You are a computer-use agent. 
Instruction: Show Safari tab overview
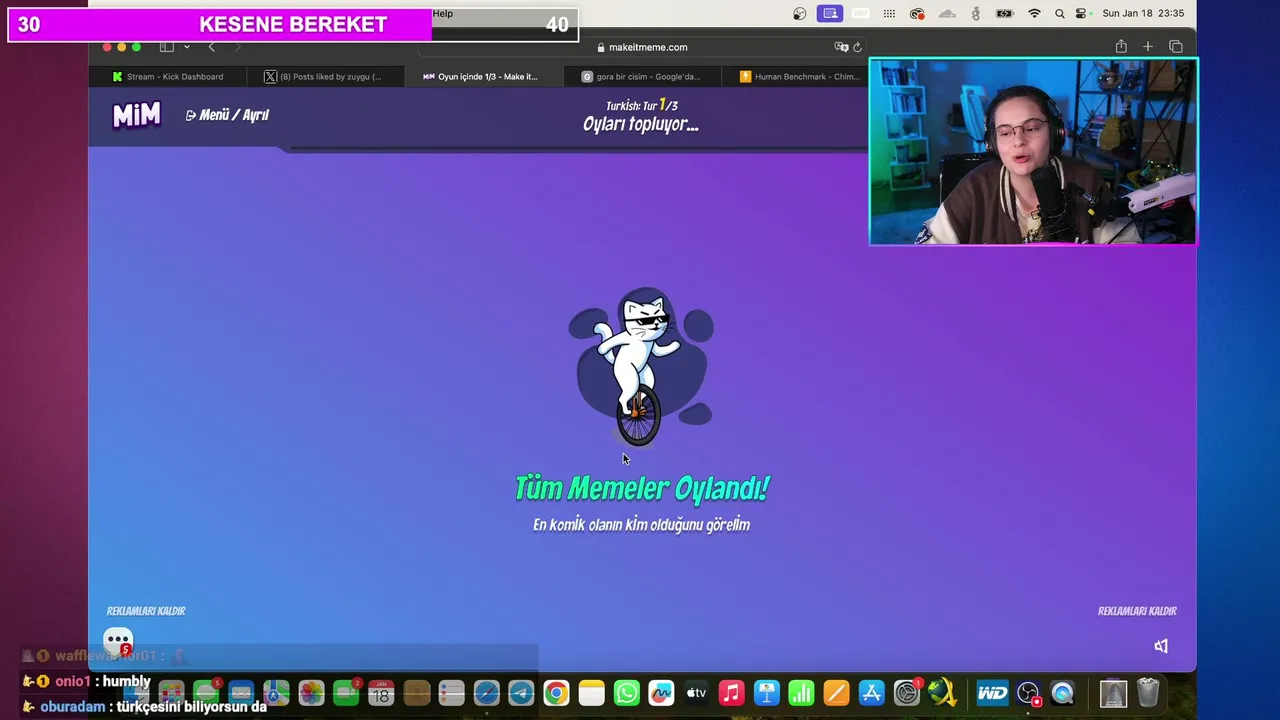[x=1176, y=47]
